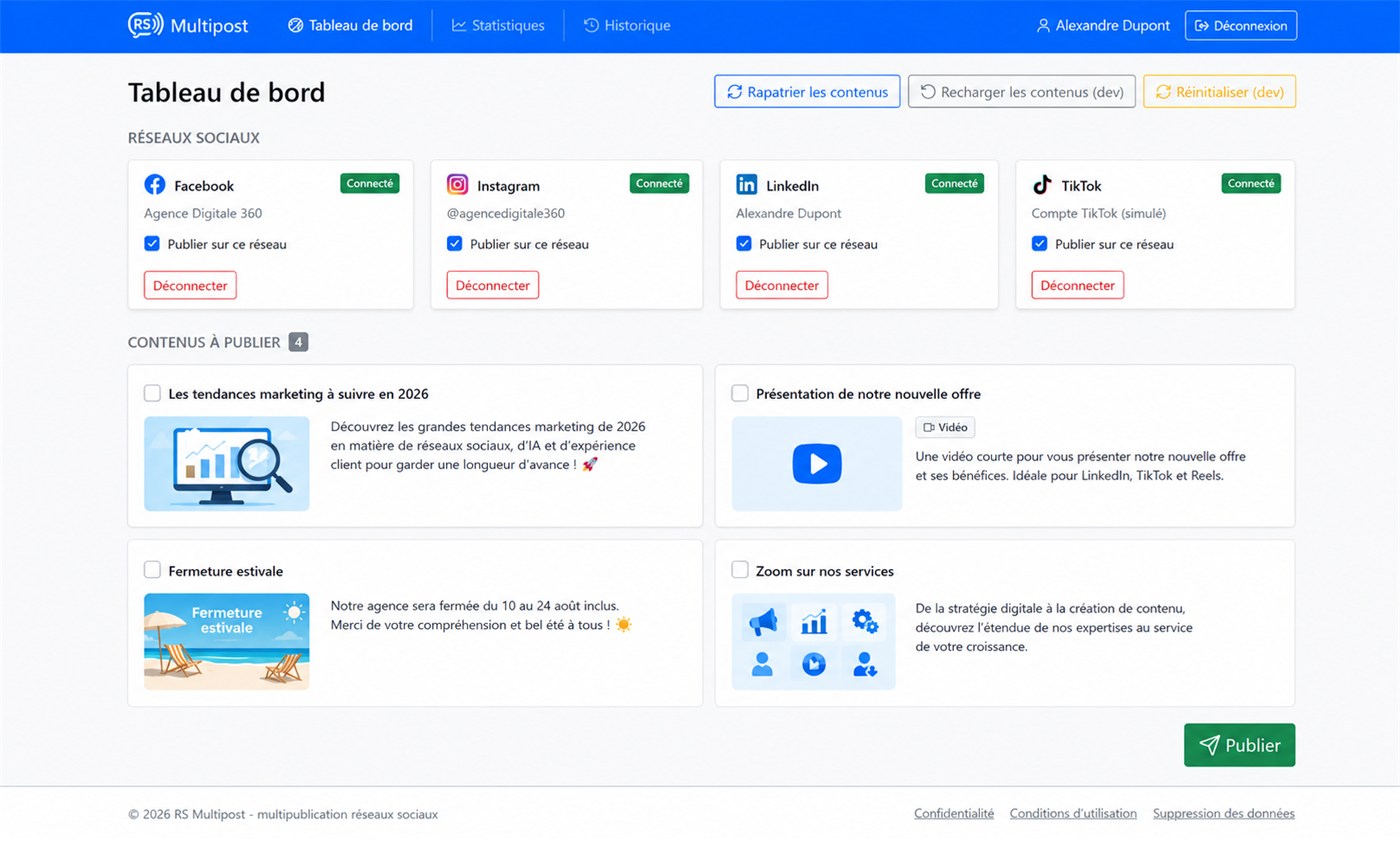This screenshot has width=1400, height=841.
Task: Click the Vidéo badge label
Action: pos(945,428)
